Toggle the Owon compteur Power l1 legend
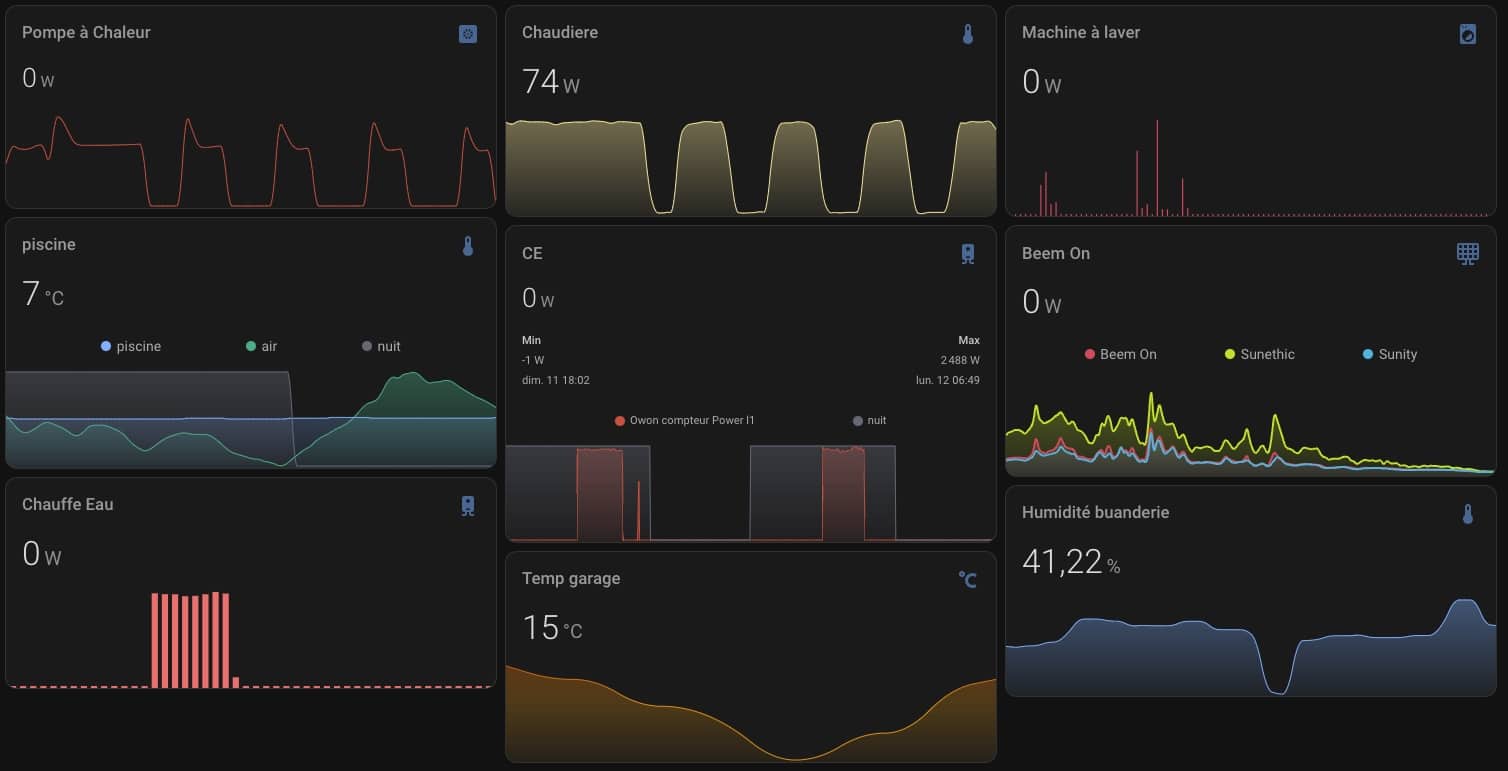The height and width of the screenshot is (771, 1508). click(x=685, y=420)
